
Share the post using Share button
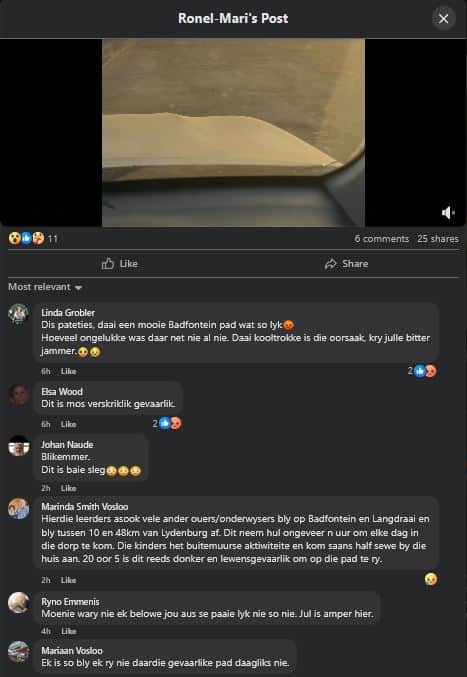(x=346, y=263)
